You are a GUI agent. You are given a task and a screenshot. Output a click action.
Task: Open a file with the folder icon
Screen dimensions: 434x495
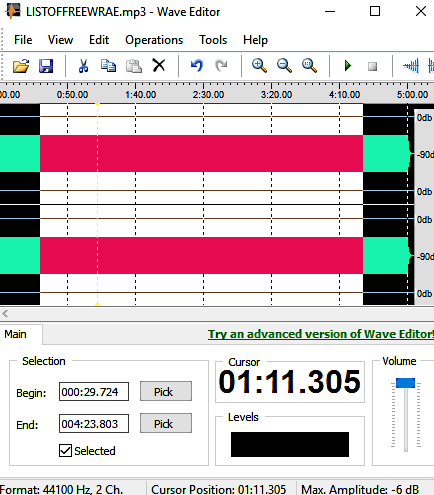[x=21, y=66]
